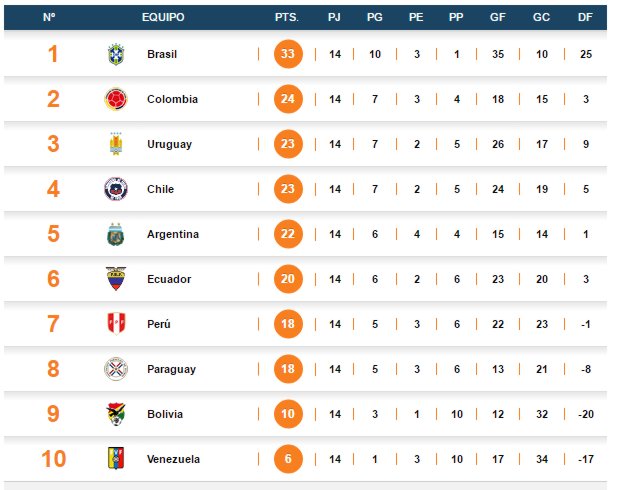Click the GF column header

pyautogui.click(x=497, y=17)
